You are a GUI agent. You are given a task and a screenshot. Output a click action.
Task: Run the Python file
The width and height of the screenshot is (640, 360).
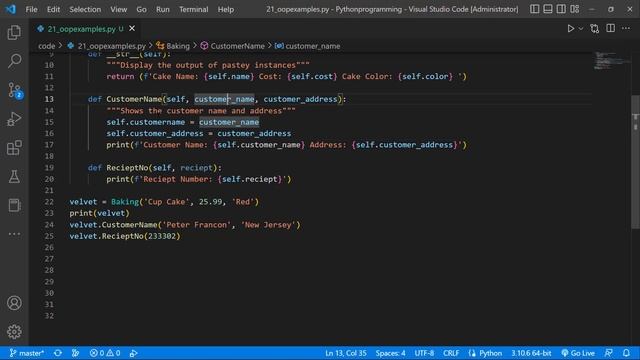tap(571, 29)
